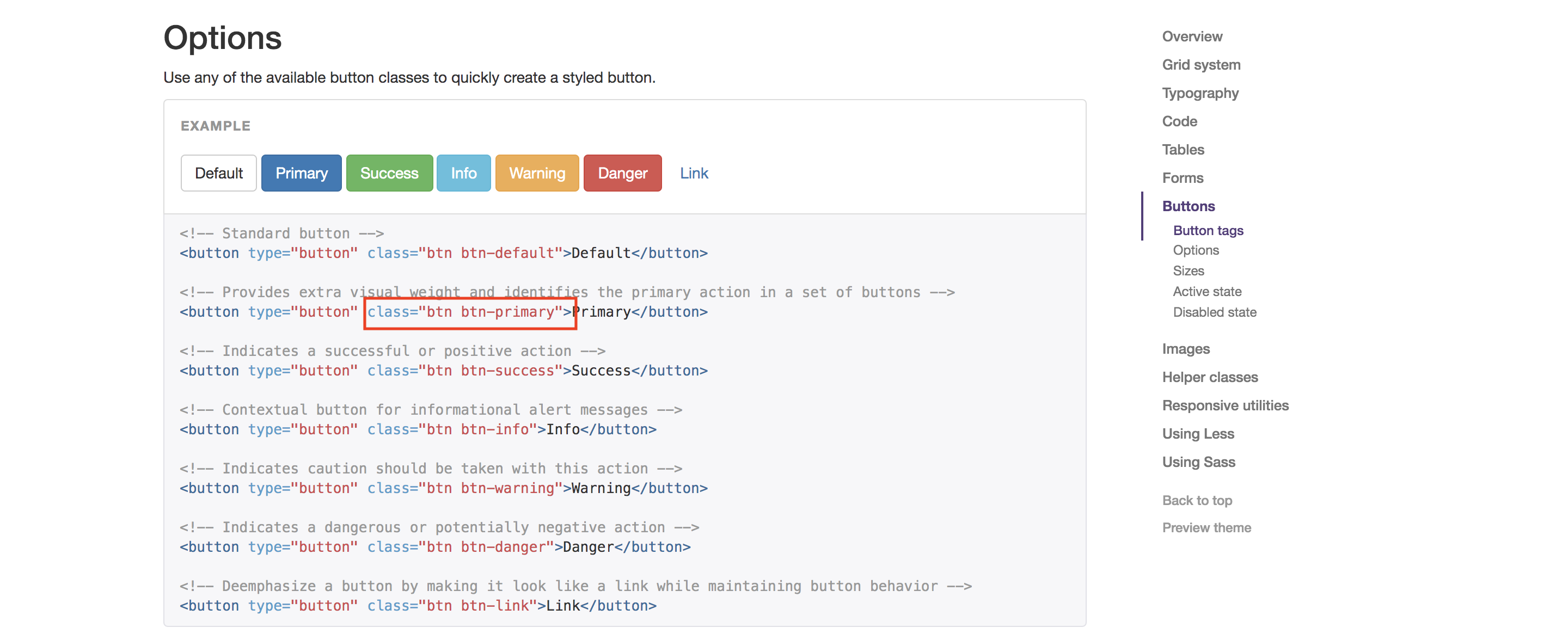Viewport: 1568px width, 640px height.
Task: Select Buttons in the side navigation
Action: [x=1187, y=206]
